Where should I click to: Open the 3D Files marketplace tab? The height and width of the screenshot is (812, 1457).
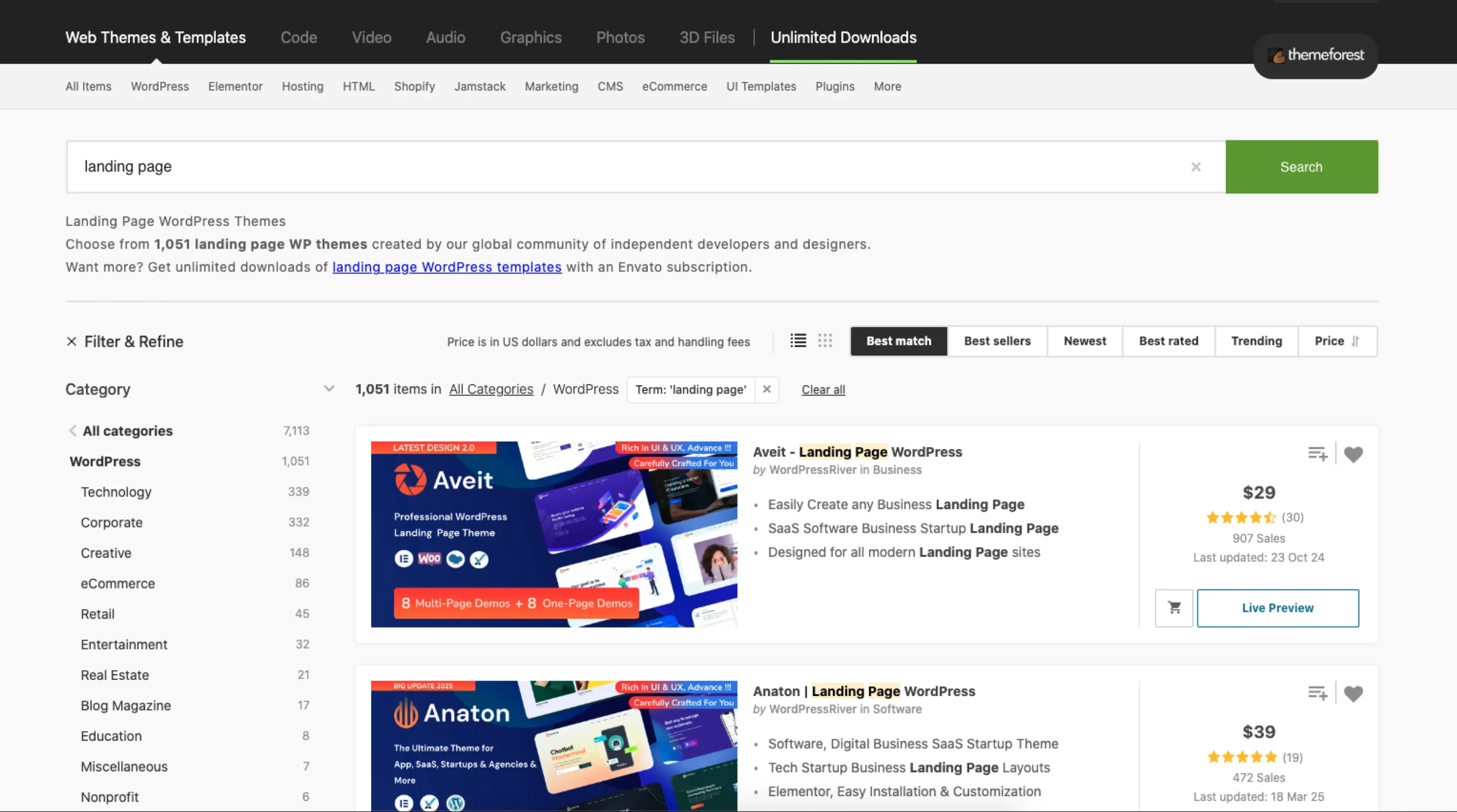[707, 38]
